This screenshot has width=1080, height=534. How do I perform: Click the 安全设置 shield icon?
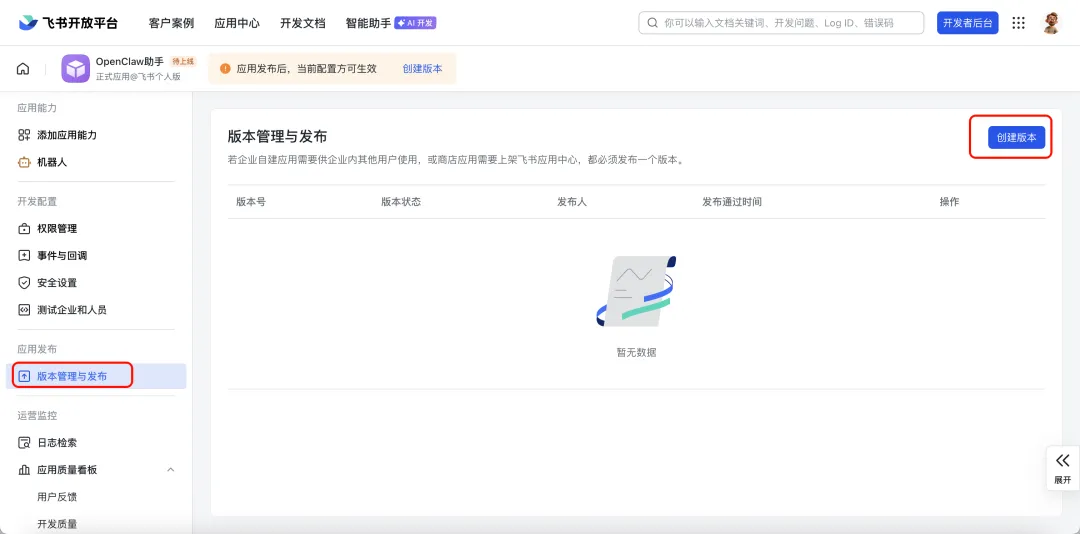click(x=24, y=283)
